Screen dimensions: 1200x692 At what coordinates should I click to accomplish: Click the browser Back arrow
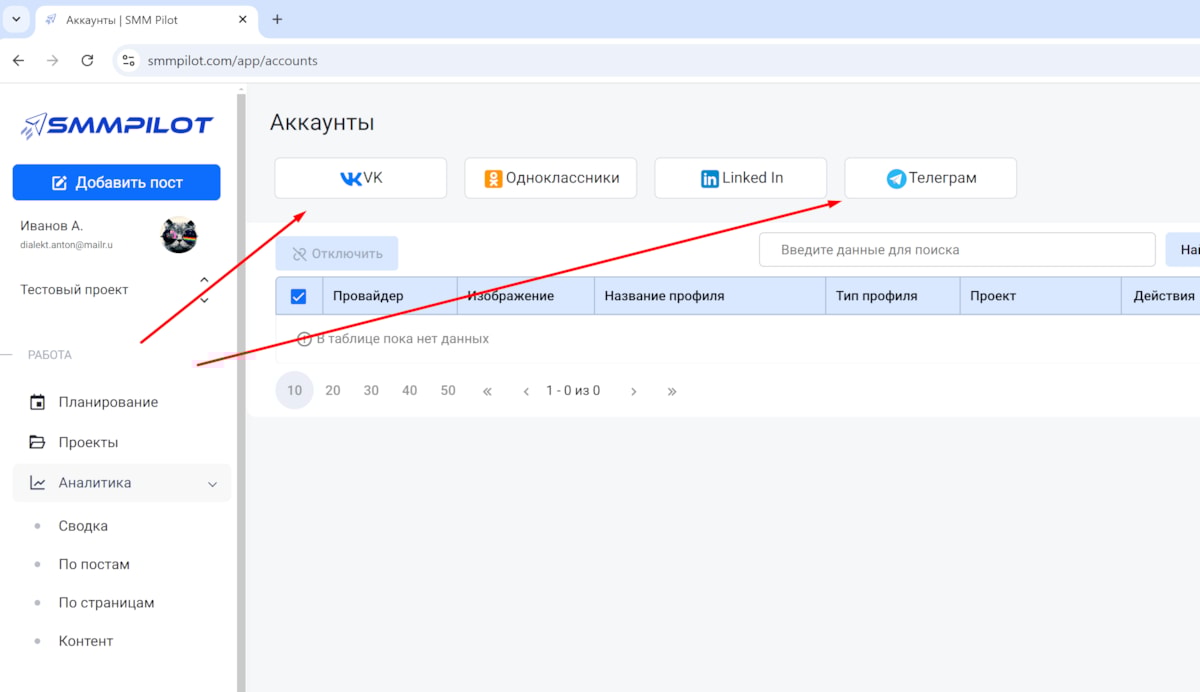pos(18,60)
